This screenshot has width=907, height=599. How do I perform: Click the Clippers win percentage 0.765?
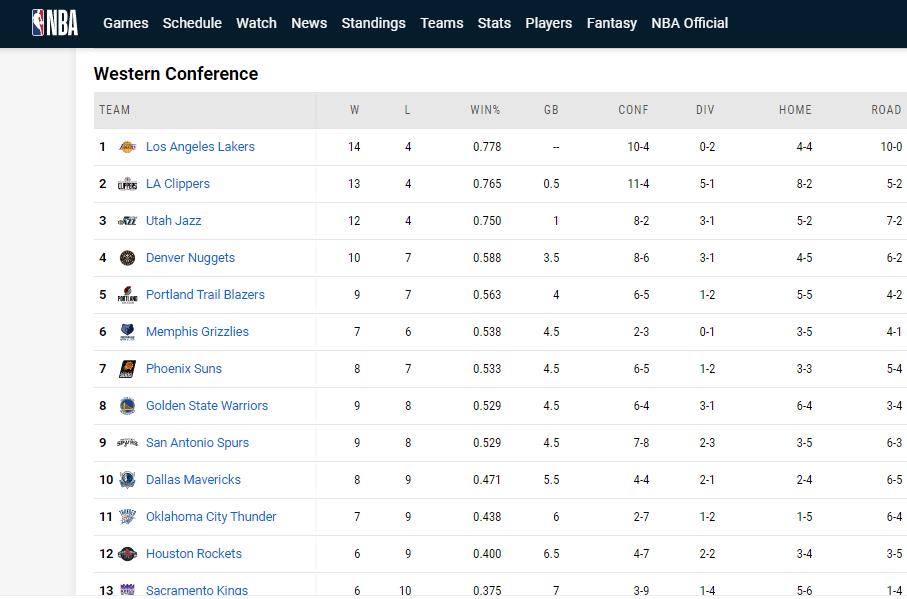click(x=487, y=184)
